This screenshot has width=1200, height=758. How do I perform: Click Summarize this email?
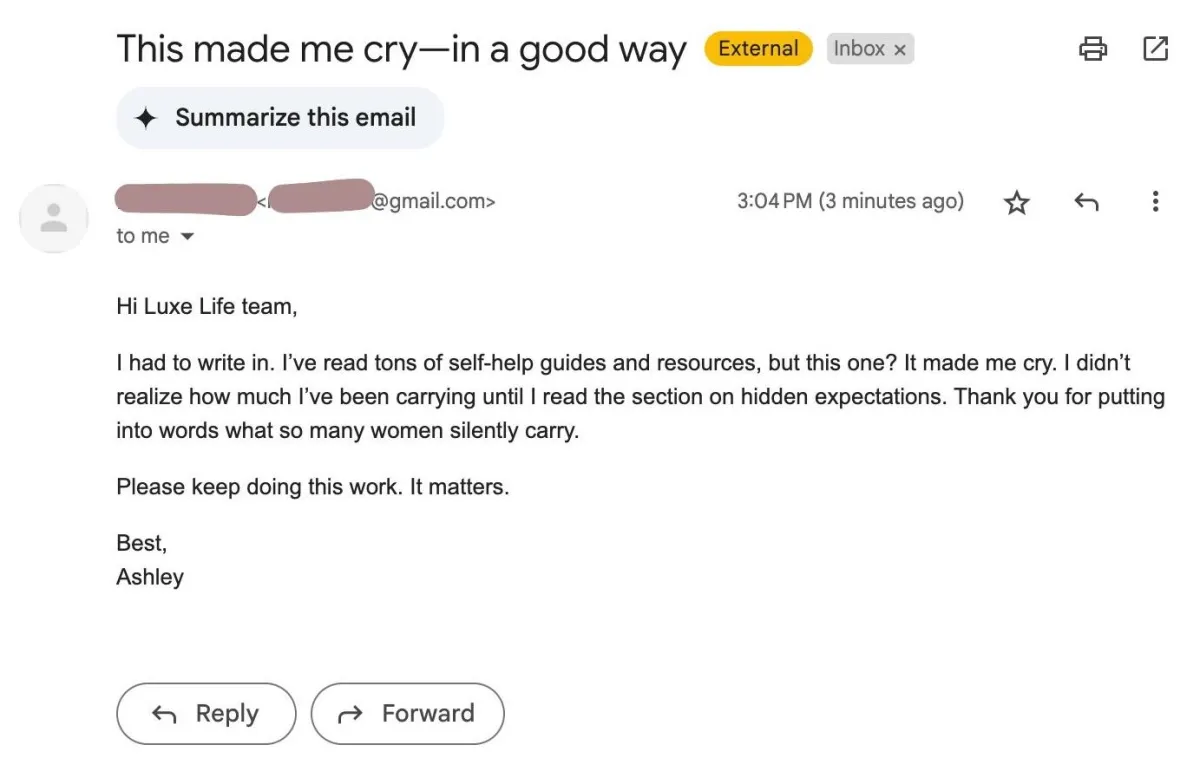pos(280,118)
